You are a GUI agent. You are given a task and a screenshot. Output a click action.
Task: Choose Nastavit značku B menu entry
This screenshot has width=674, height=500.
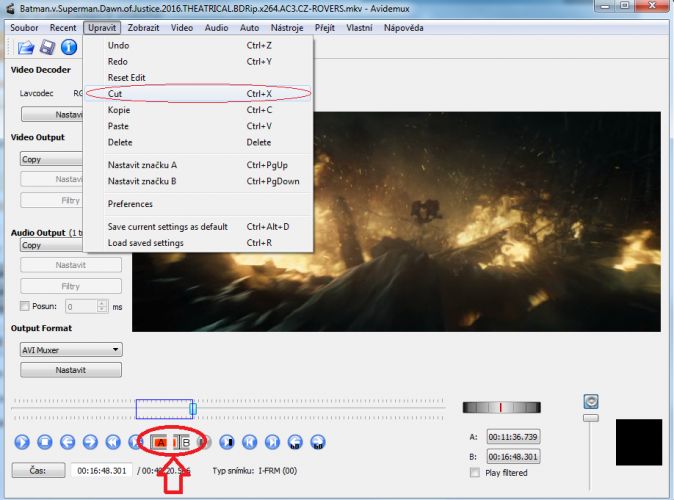coord(198,181)
